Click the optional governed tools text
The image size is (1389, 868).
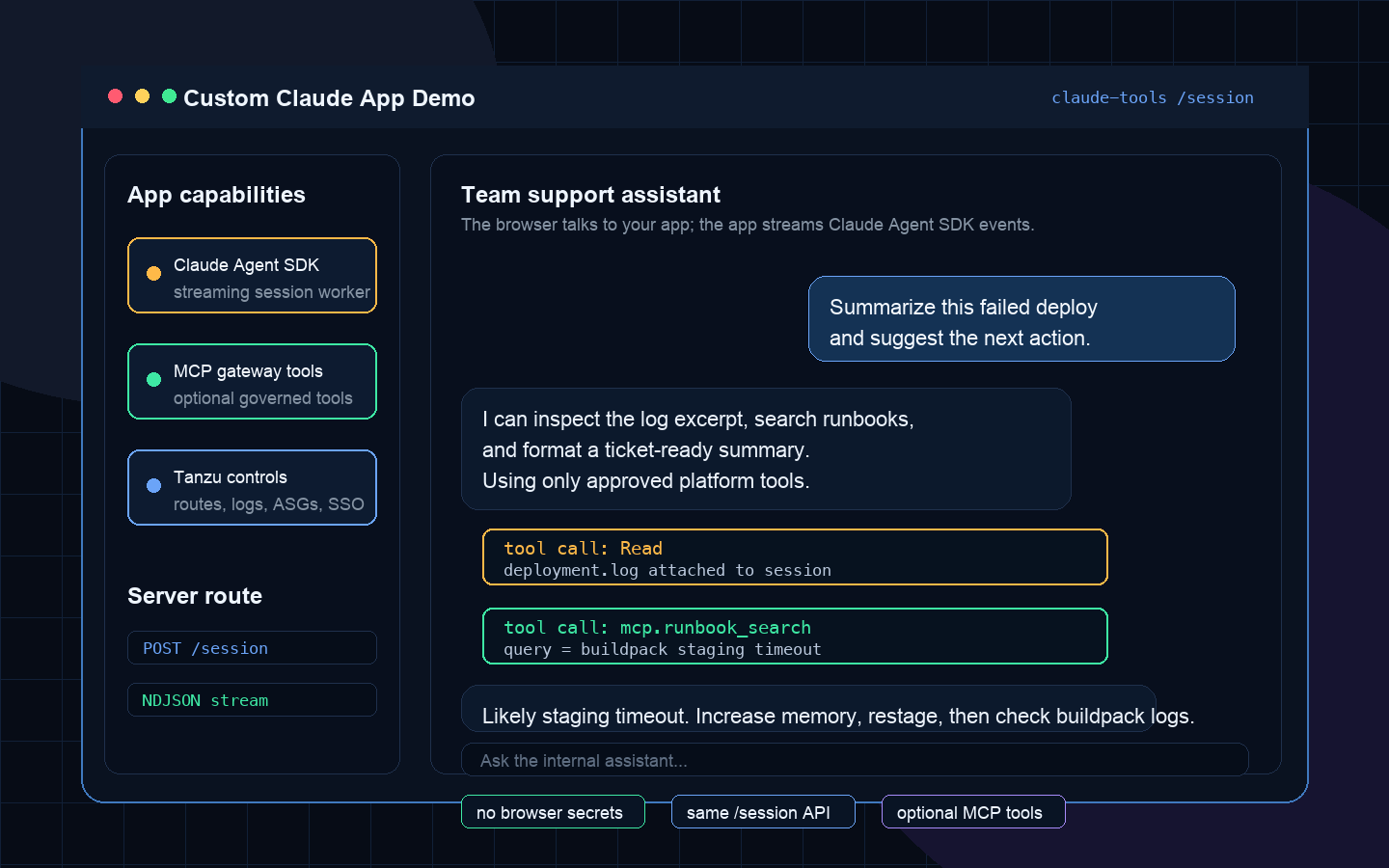(x=263, y=398)
